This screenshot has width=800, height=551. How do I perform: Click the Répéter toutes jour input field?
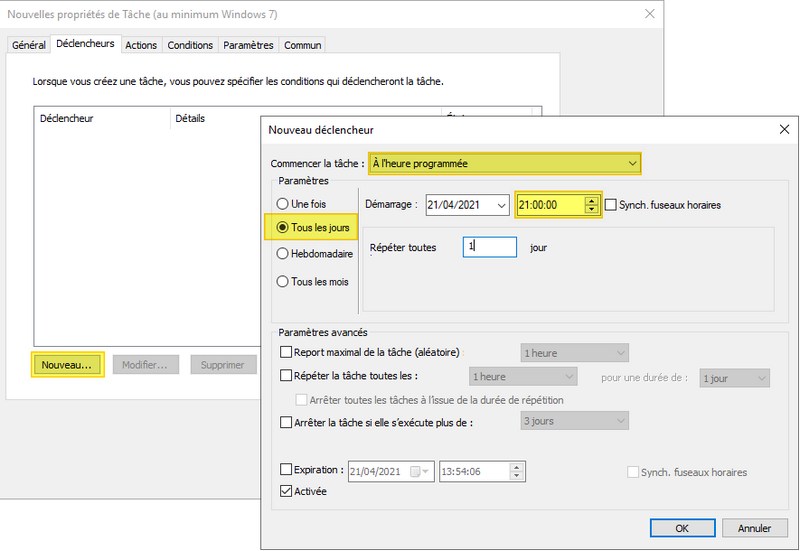click(489, 247)
